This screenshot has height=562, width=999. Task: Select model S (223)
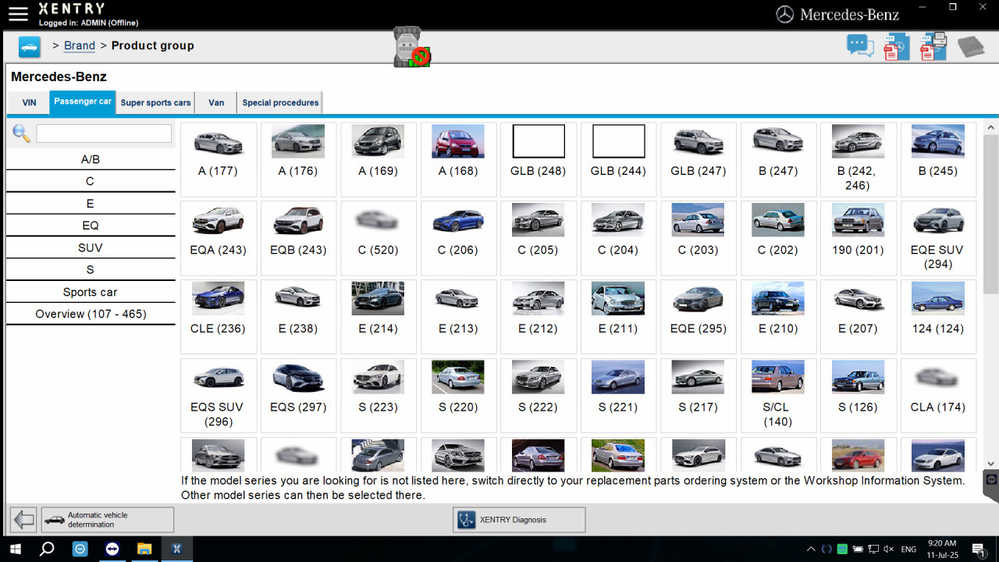point(378,395)
